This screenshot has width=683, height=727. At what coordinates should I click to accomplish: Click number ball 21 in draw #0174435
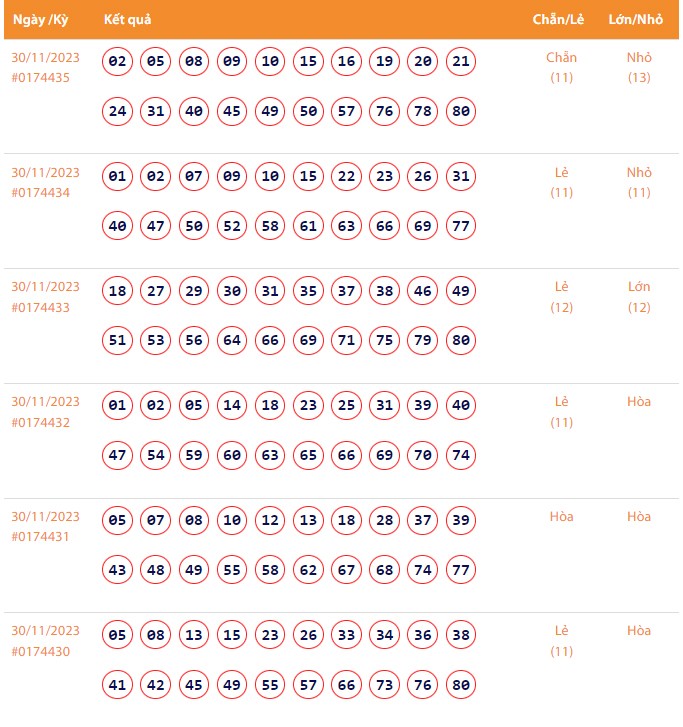click(x=461, y=61)
